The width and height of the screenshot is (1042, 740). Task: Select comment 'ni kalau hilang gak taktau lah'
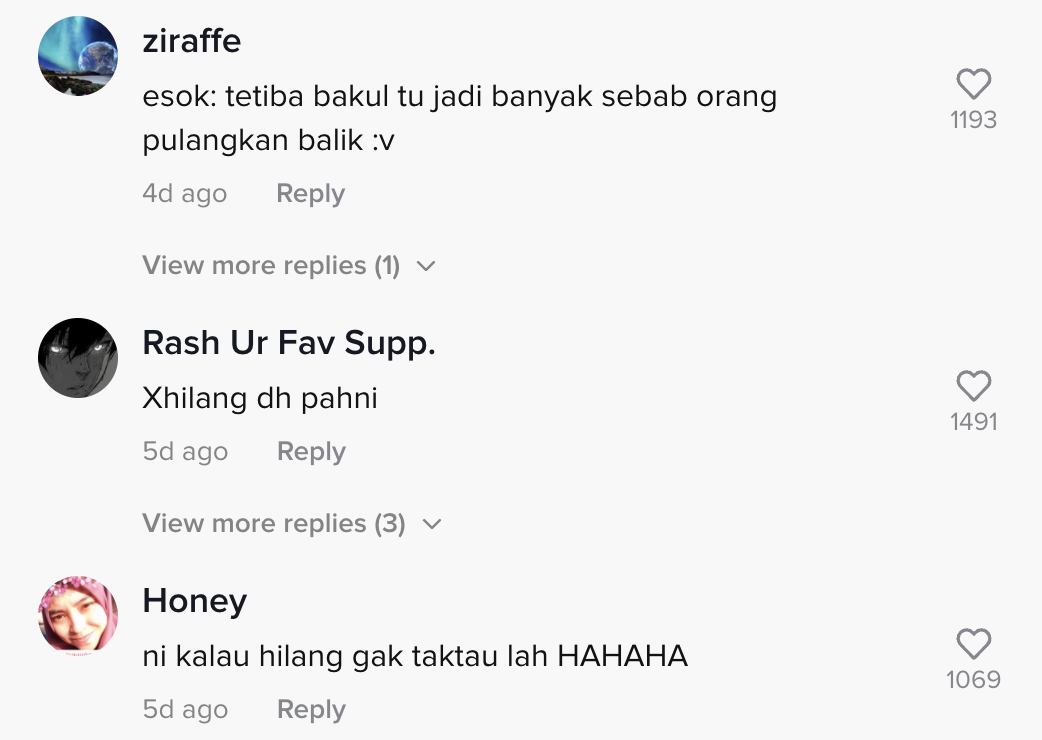[x=345, y=656]
